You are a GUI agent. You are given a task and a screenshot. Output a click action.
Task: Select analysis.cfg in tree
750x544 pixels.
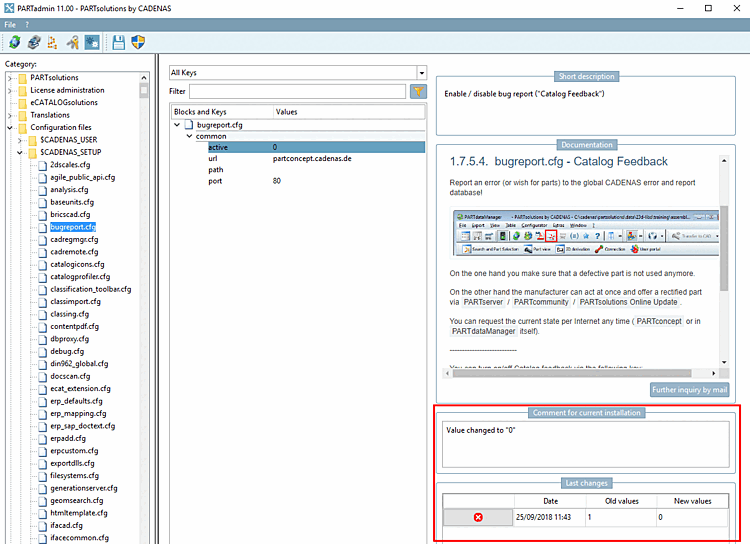(x=69, y=189)
